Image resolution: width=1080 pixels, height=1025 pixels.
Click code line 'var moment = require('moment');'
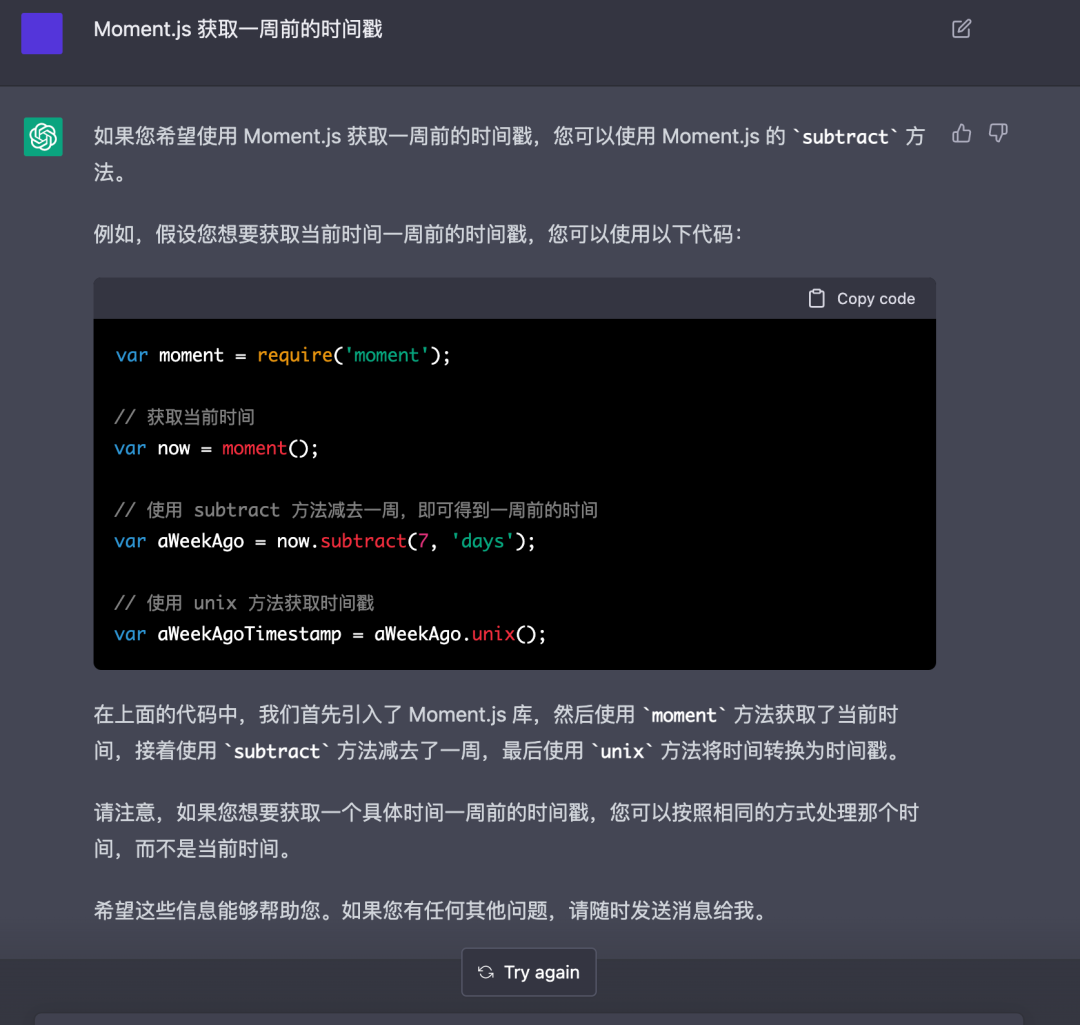click(282, 355)
